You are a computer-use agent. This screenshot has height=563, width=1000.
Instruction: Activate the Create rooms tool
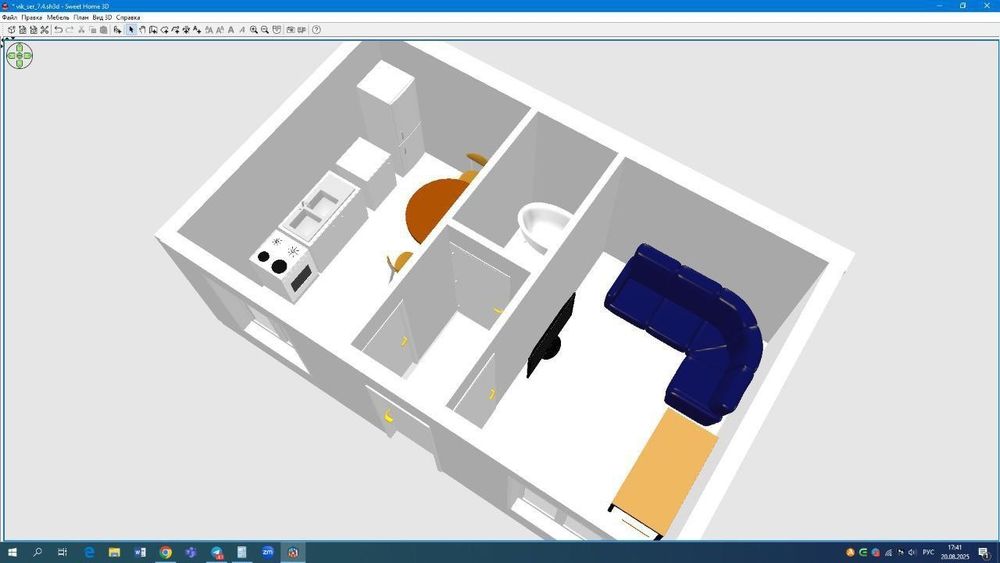coord(164,30)
